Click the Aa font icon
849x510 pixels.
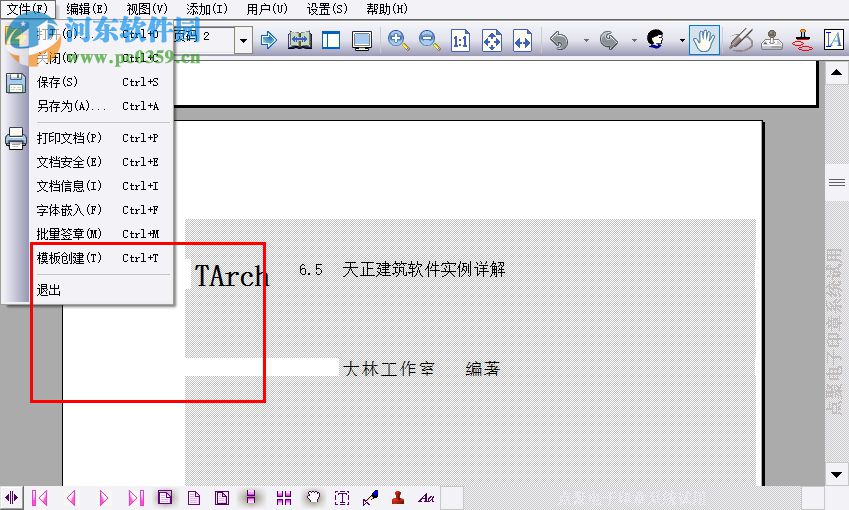(427, 498)
